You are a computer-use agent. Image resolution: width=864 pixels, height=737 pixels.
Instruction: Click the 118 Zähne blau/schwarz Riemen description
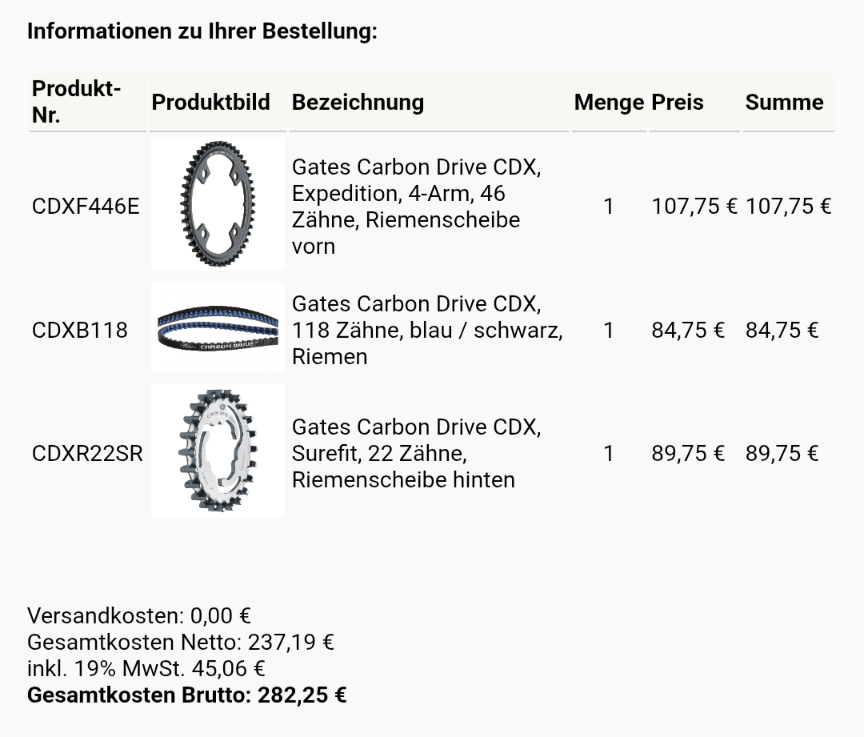click(x=427, y=330)
